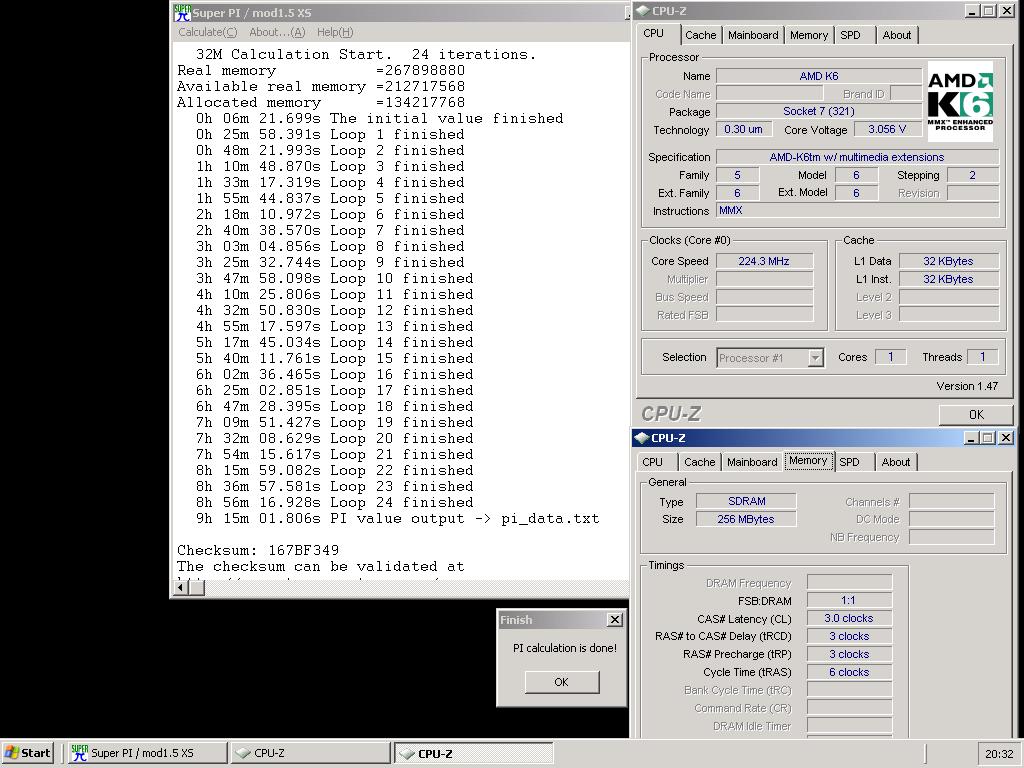This screenshot has width=1024, height=768.
Task: Click the Super PI horizontal scrollbar left arrow
Action: 181,587
